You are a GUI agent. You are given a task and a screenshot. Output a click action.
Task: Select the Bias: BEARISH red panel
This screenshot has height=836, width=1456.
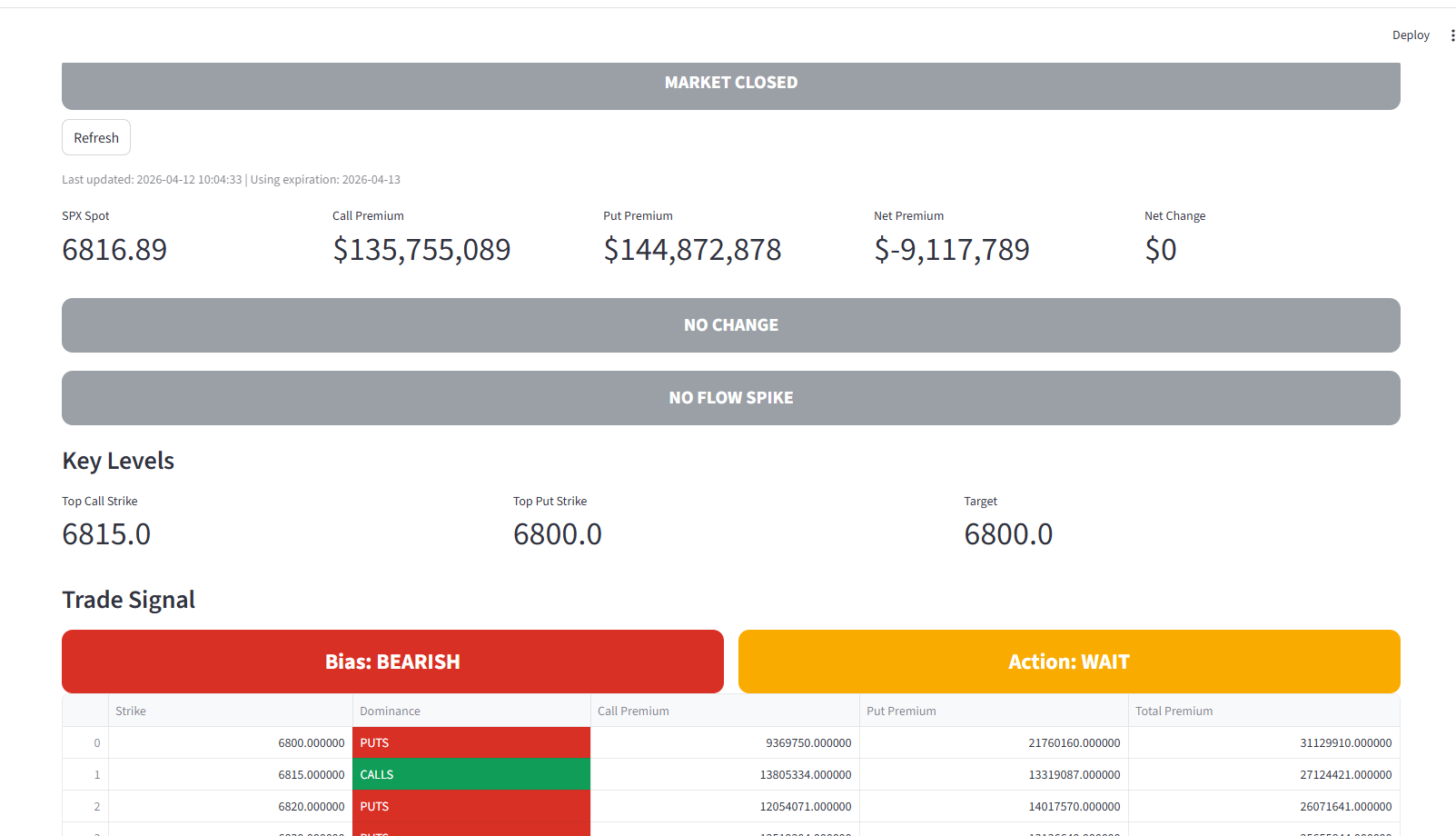coord(392,662)
